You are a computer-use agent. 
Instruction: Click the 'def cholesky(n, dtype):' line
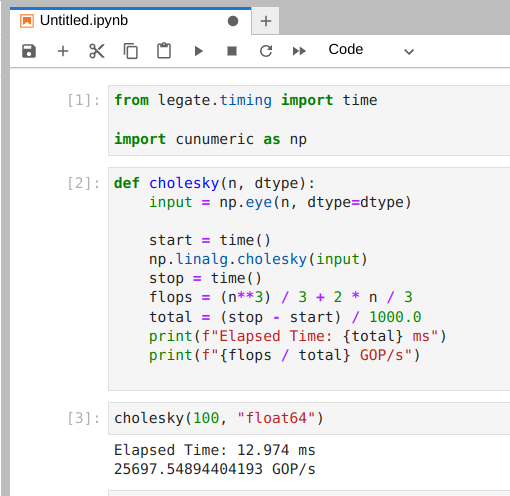click(214, 183)
